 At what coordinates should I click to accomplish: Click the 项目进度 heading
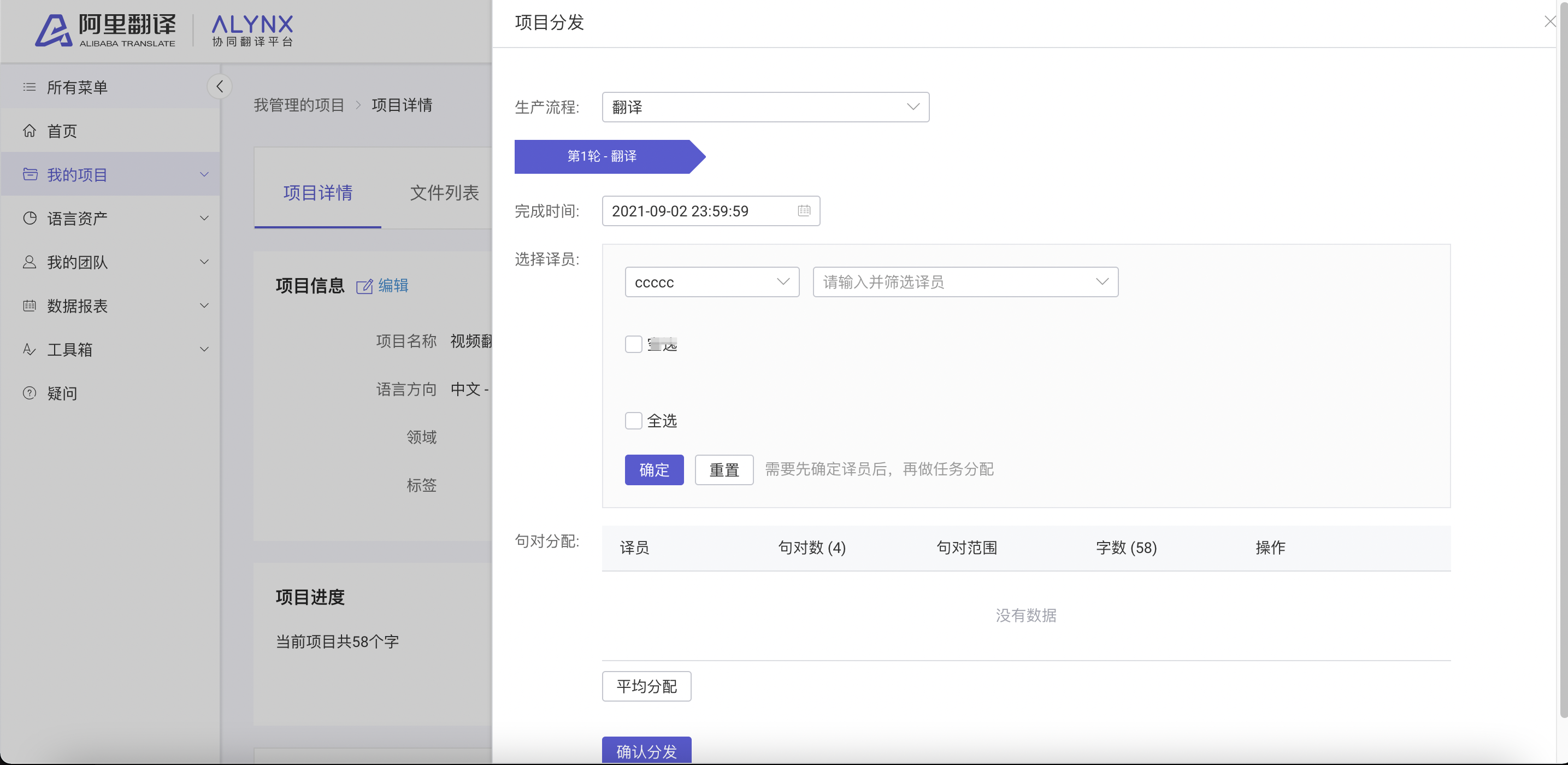(310, 597)
